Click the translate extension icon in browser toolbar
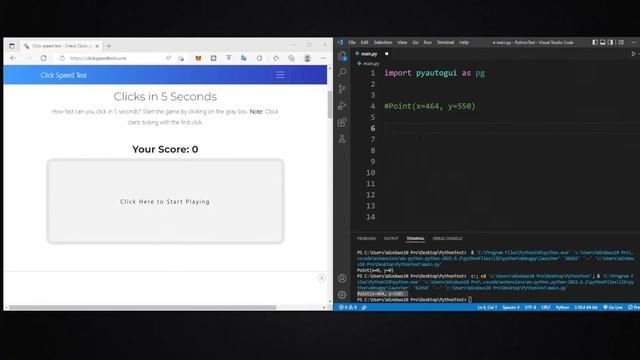The height and width of the screenshot is (360, 640). (x=244, y=58)
